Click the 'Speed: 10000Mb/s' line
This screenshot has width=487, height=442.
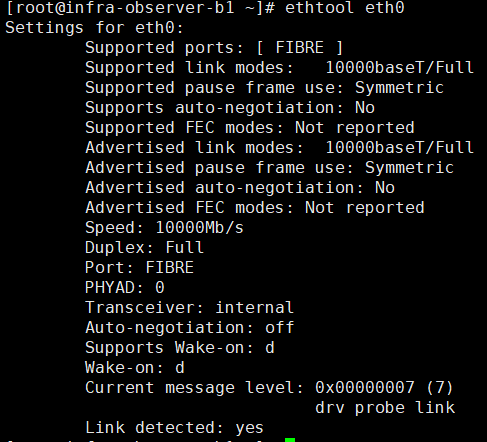[164, 228]
